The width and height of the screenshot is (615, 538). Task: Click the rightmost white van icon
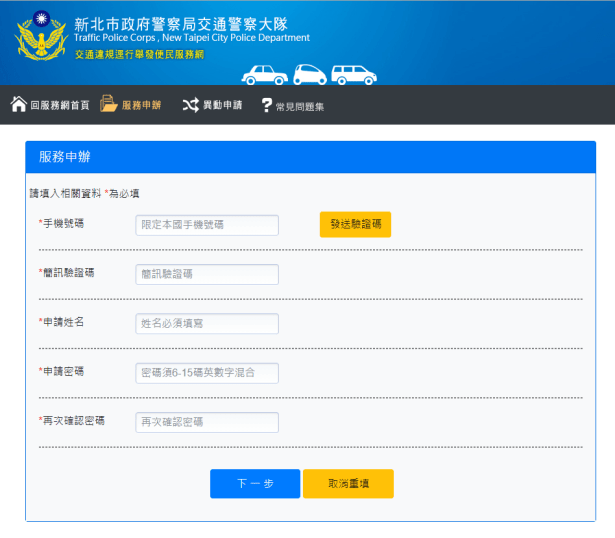tap(354, 75)
